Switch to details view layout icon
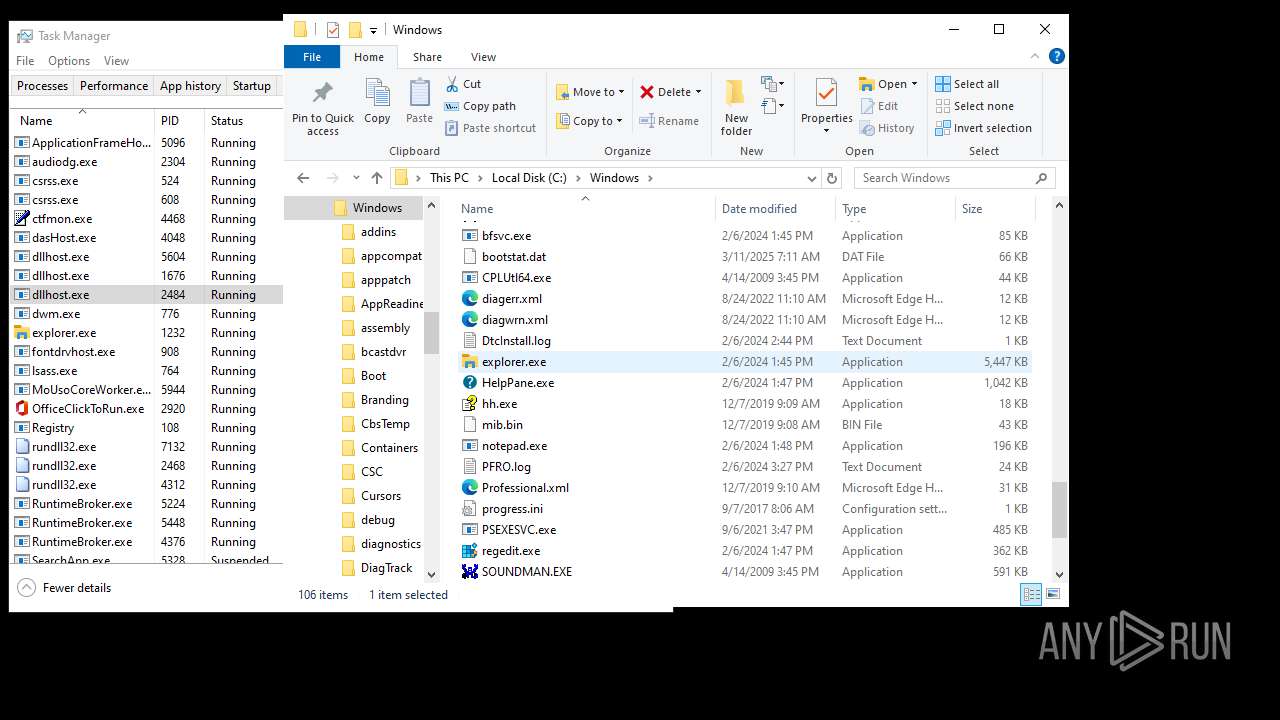This screenshot has height=720, width=1280. pos(1031,594)
